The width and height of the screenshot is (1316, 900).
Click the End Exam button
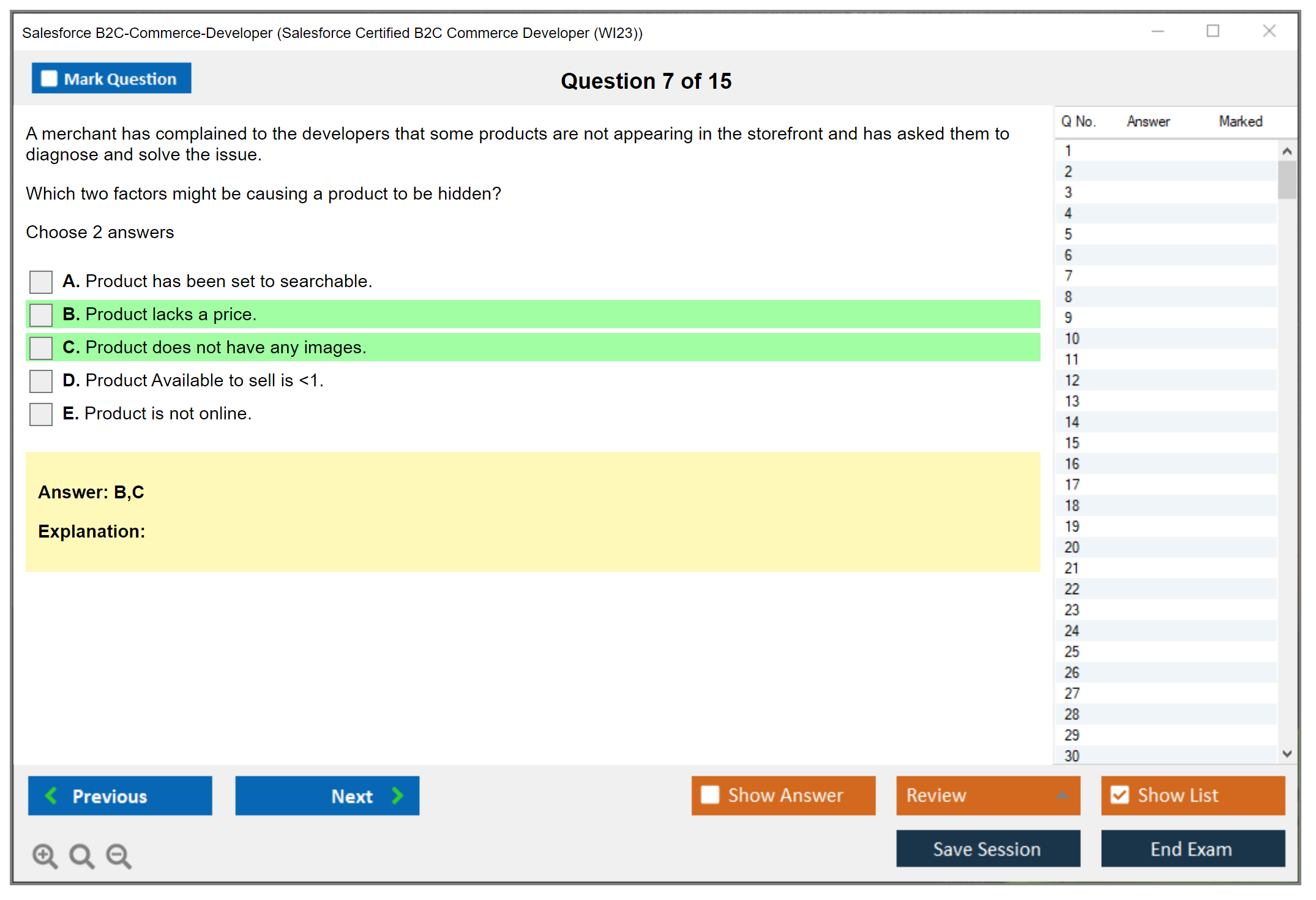[1192, 849]
